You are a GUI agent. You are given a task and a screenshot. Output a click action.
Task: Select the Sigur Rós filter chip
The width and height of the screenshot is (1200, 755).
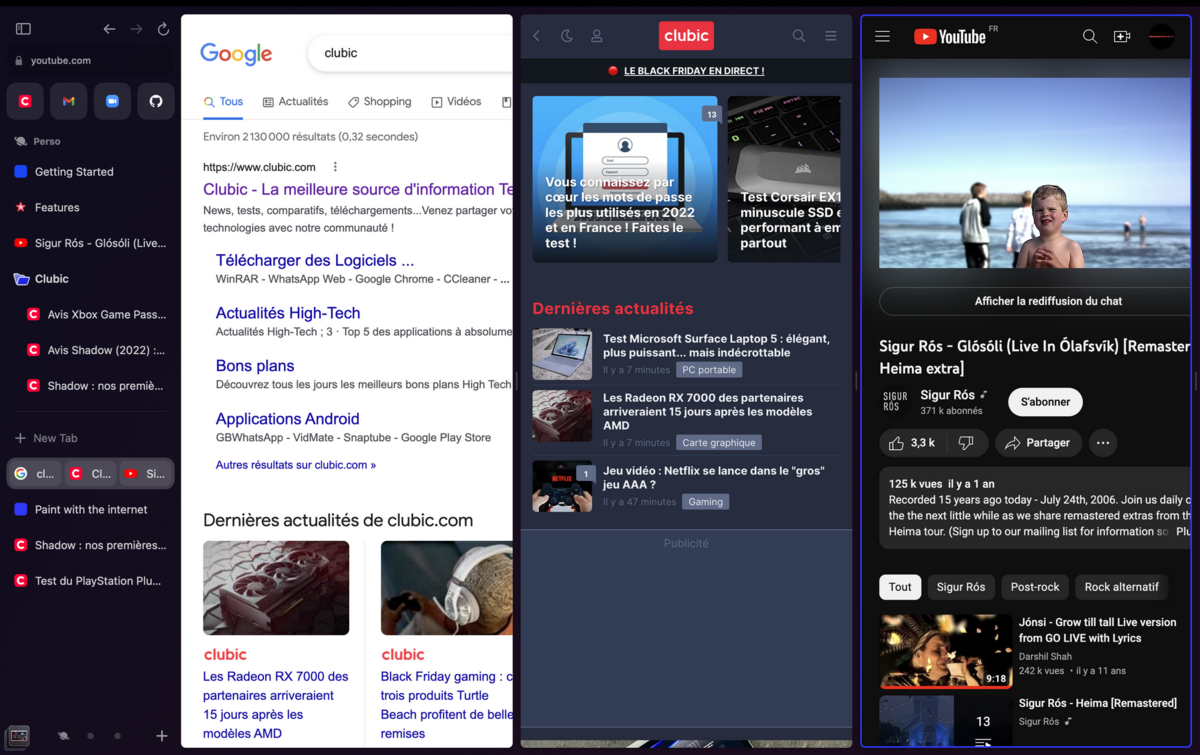tap(961, 587)
